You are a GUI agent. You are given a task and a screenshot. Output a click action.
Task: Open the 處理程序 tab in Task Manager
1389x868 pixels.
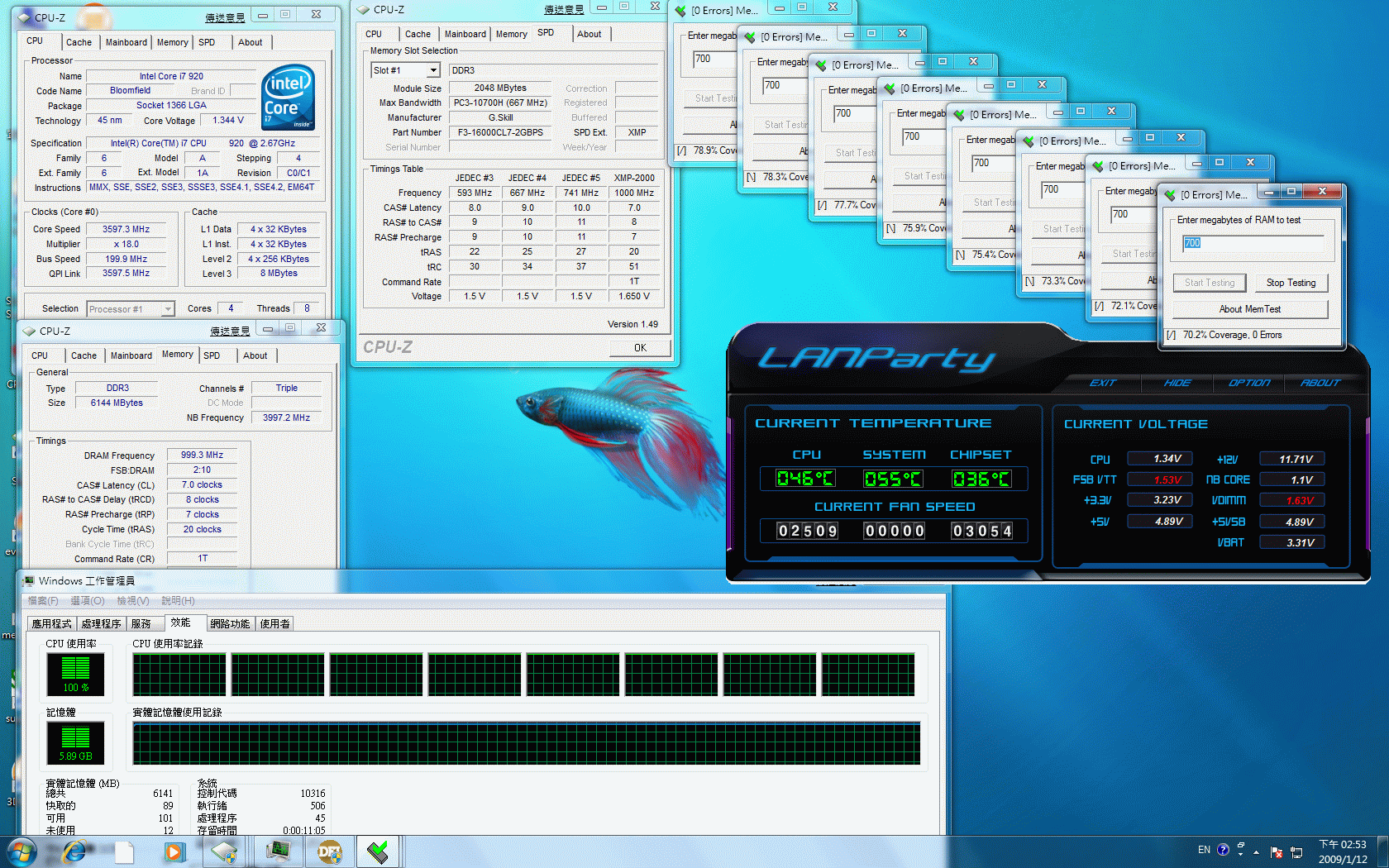(x=101, y=624)
